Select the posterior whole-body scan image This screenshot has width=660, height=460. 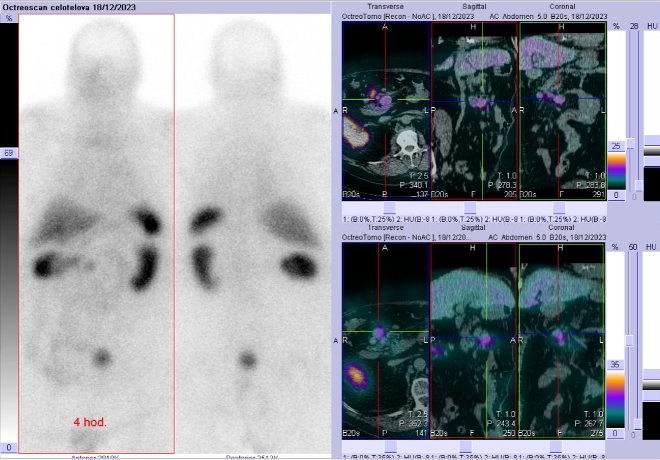pos(253,234)
